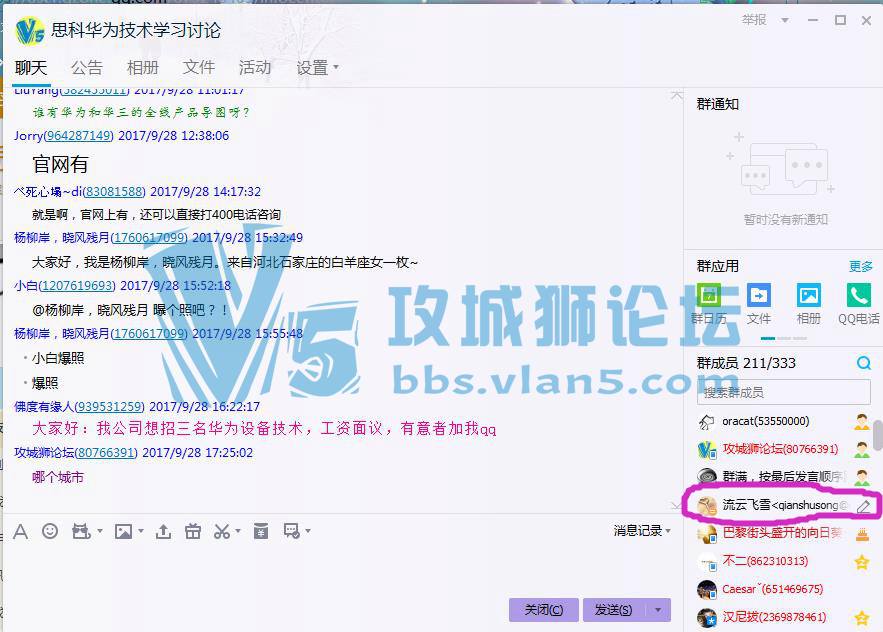The height and width of the screenshot is (632, 883).
Task: Switch to the 聊天 tab
Action: [31, 68]
